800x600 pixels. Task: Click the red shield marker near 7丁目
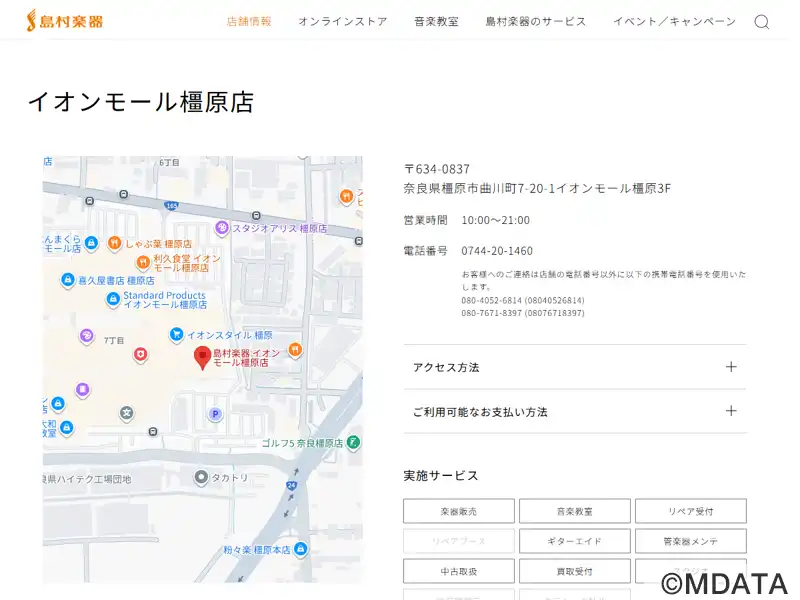point(140,354)
